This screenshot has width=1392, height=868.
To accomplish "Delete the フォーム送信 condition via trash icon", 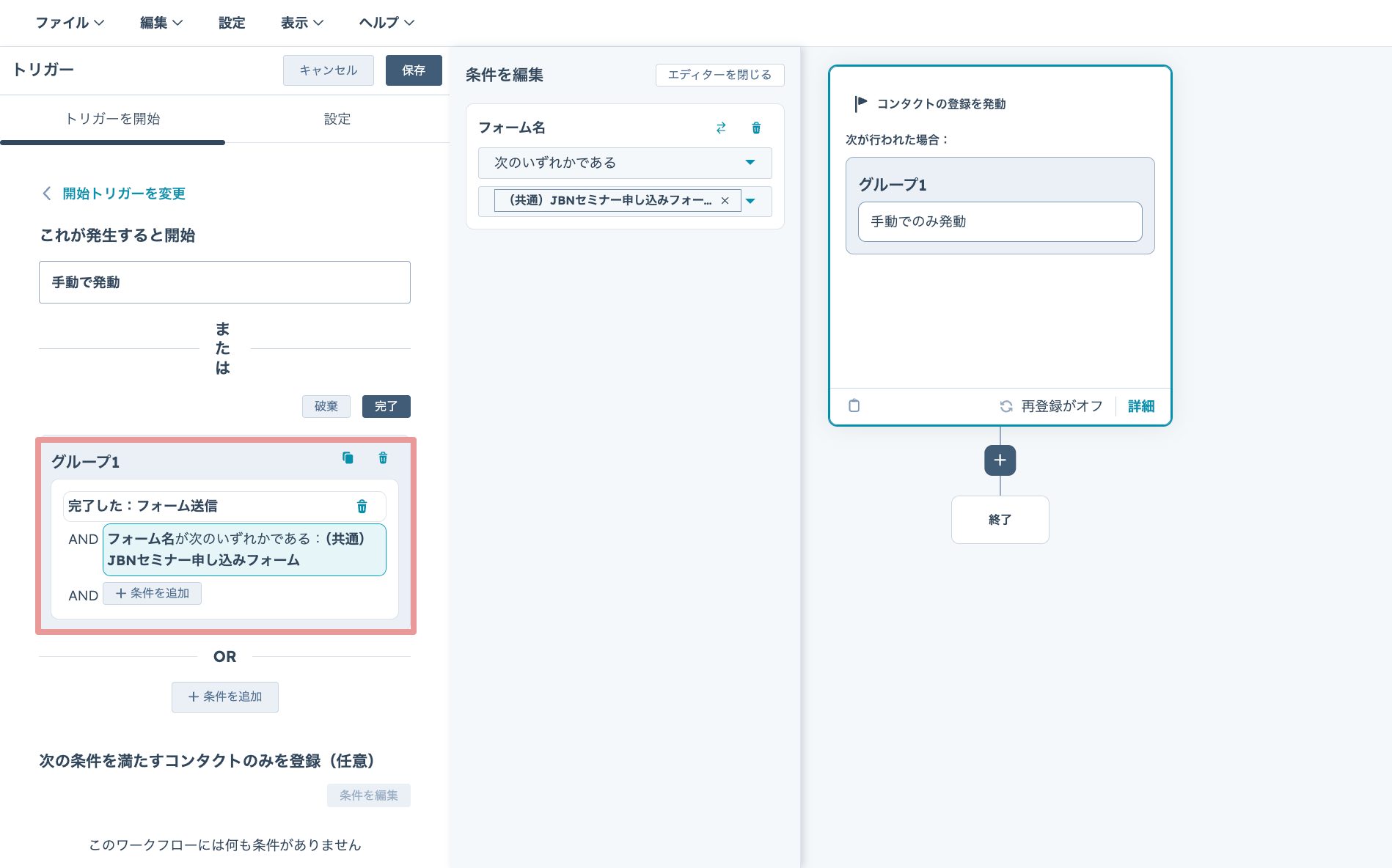I will click(x=362, y=507).
